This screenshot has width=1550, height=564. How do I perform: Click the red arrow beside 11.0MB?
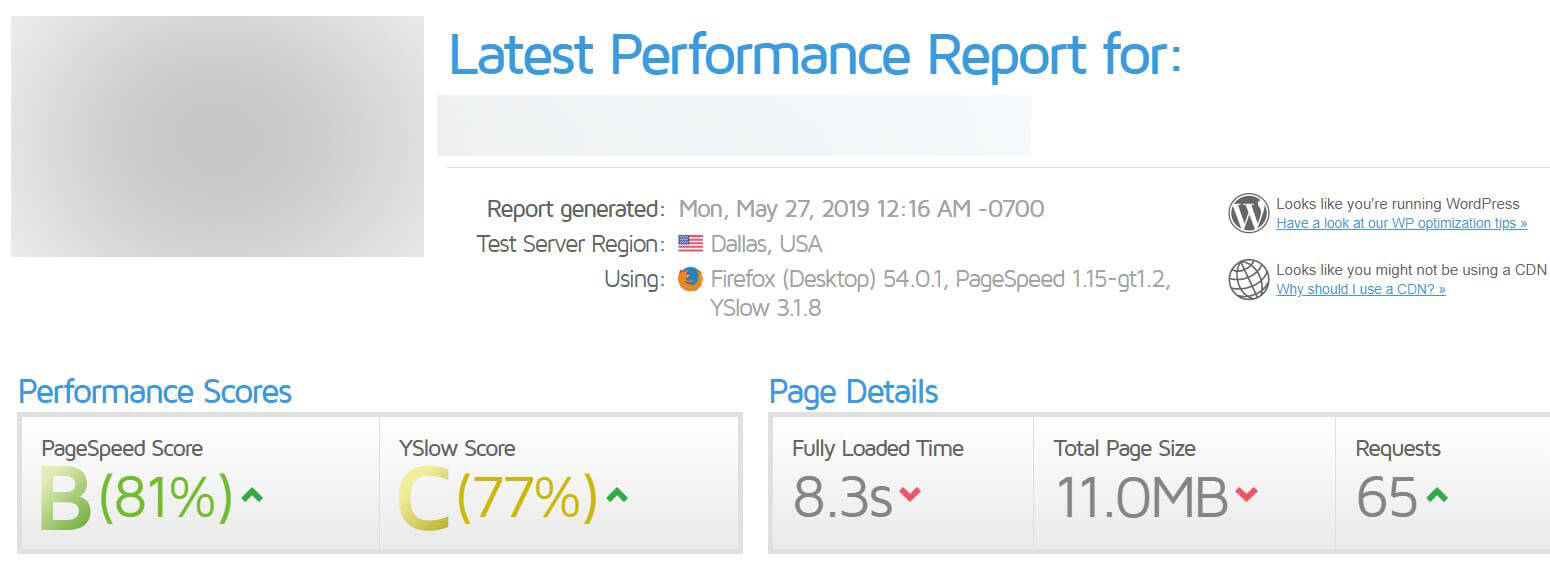[1246, 494]
